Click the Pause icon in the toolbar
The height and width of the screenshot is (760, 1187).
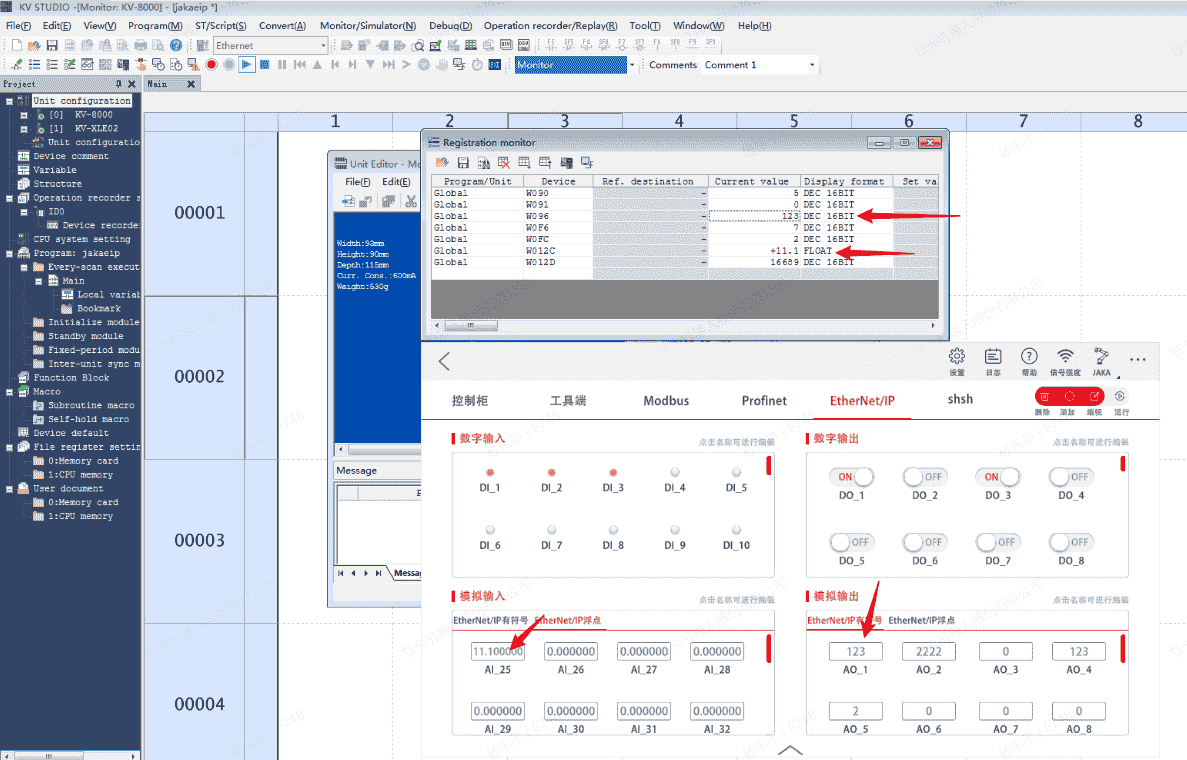[x=282, y=65]
